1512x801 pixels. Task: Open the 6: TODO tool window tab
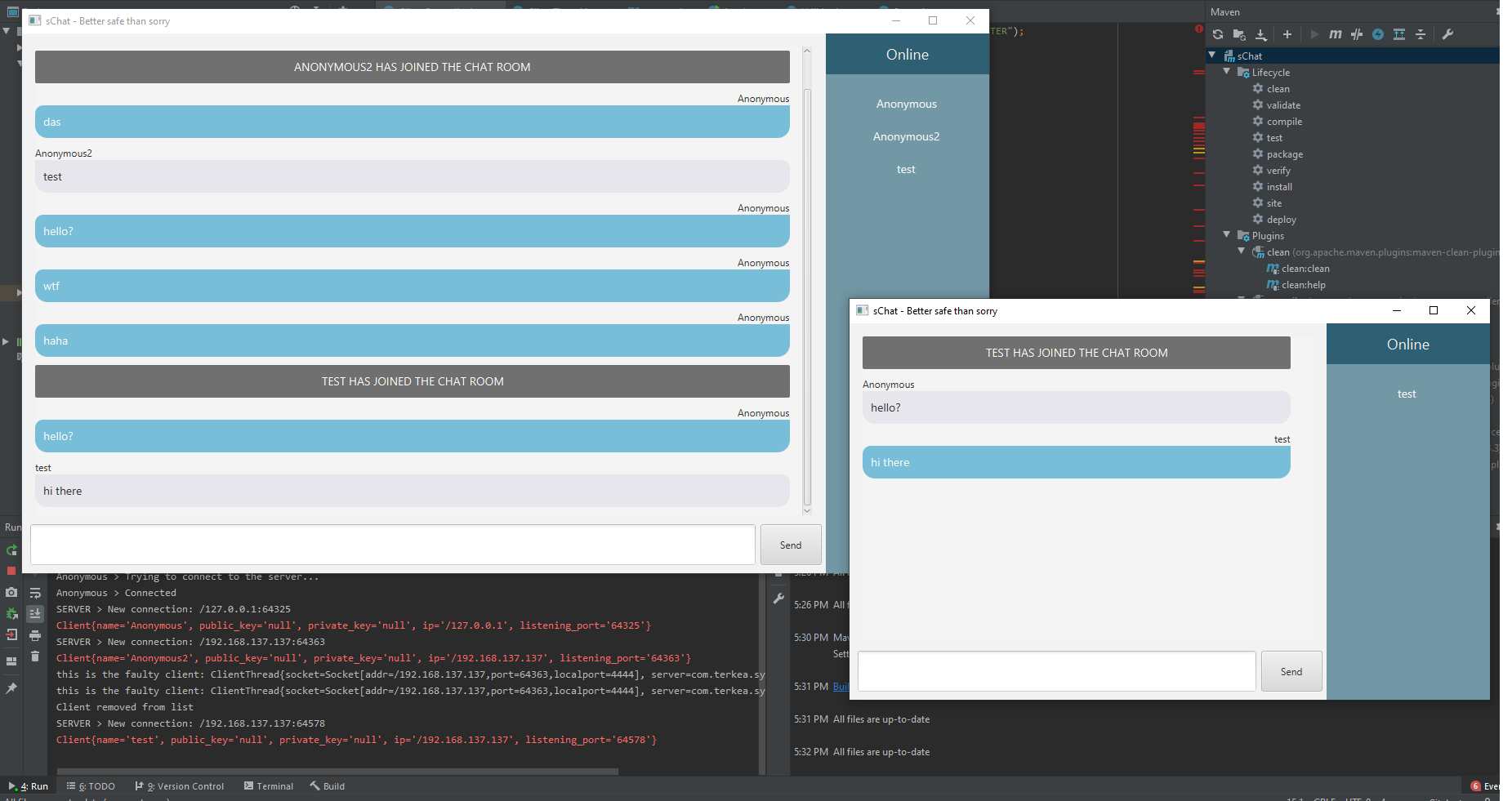tap(91, 786)
